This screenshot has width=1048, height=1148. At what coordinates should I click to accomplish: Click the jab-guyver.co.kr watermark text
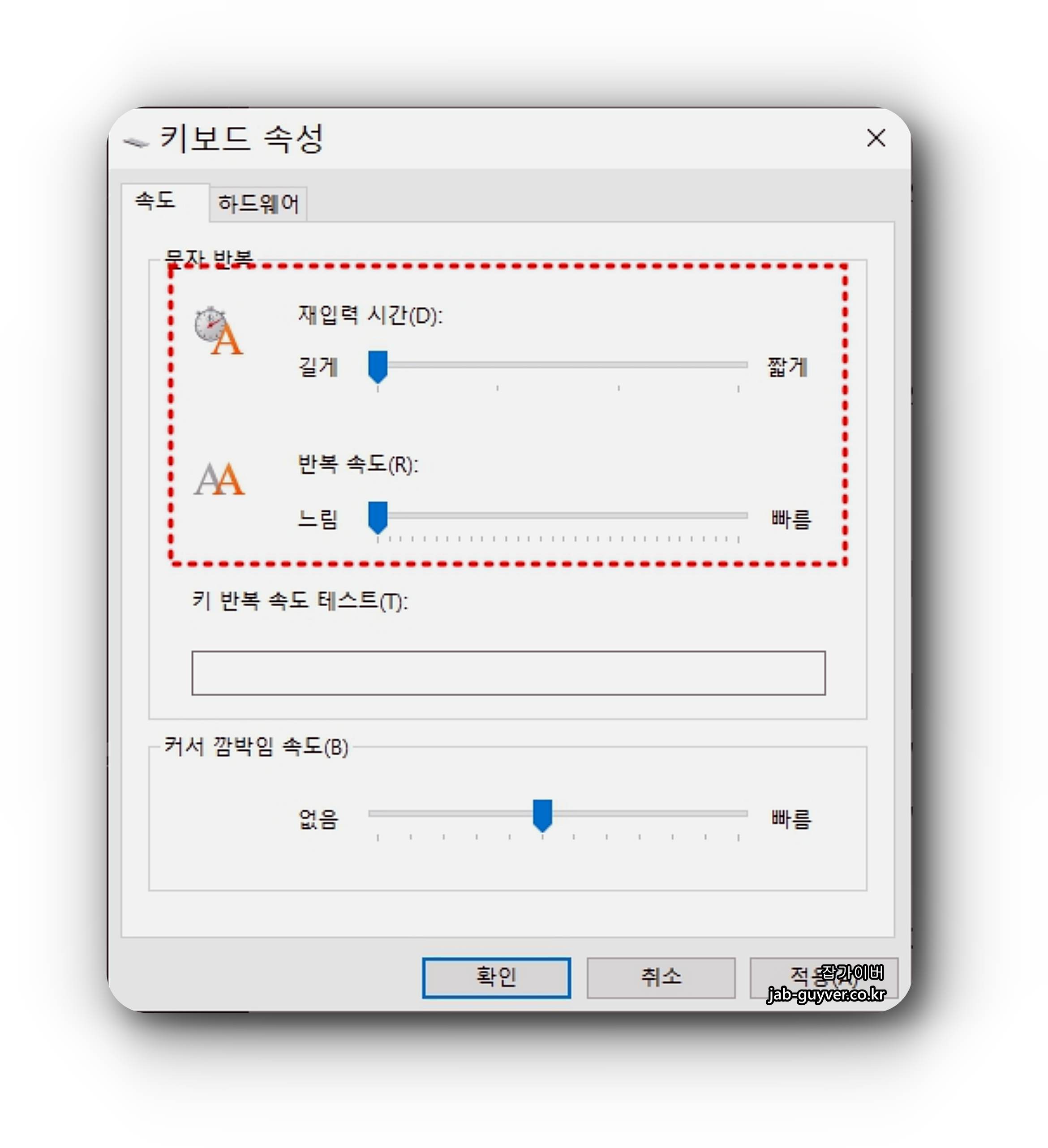coord(826,994)
